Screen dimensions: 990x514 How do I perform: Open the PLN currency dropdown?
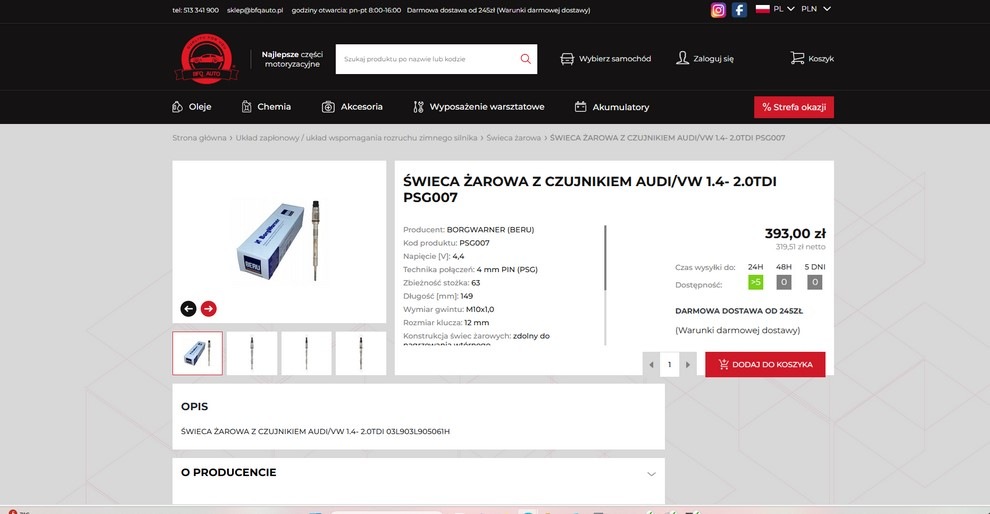click(816, 9)
